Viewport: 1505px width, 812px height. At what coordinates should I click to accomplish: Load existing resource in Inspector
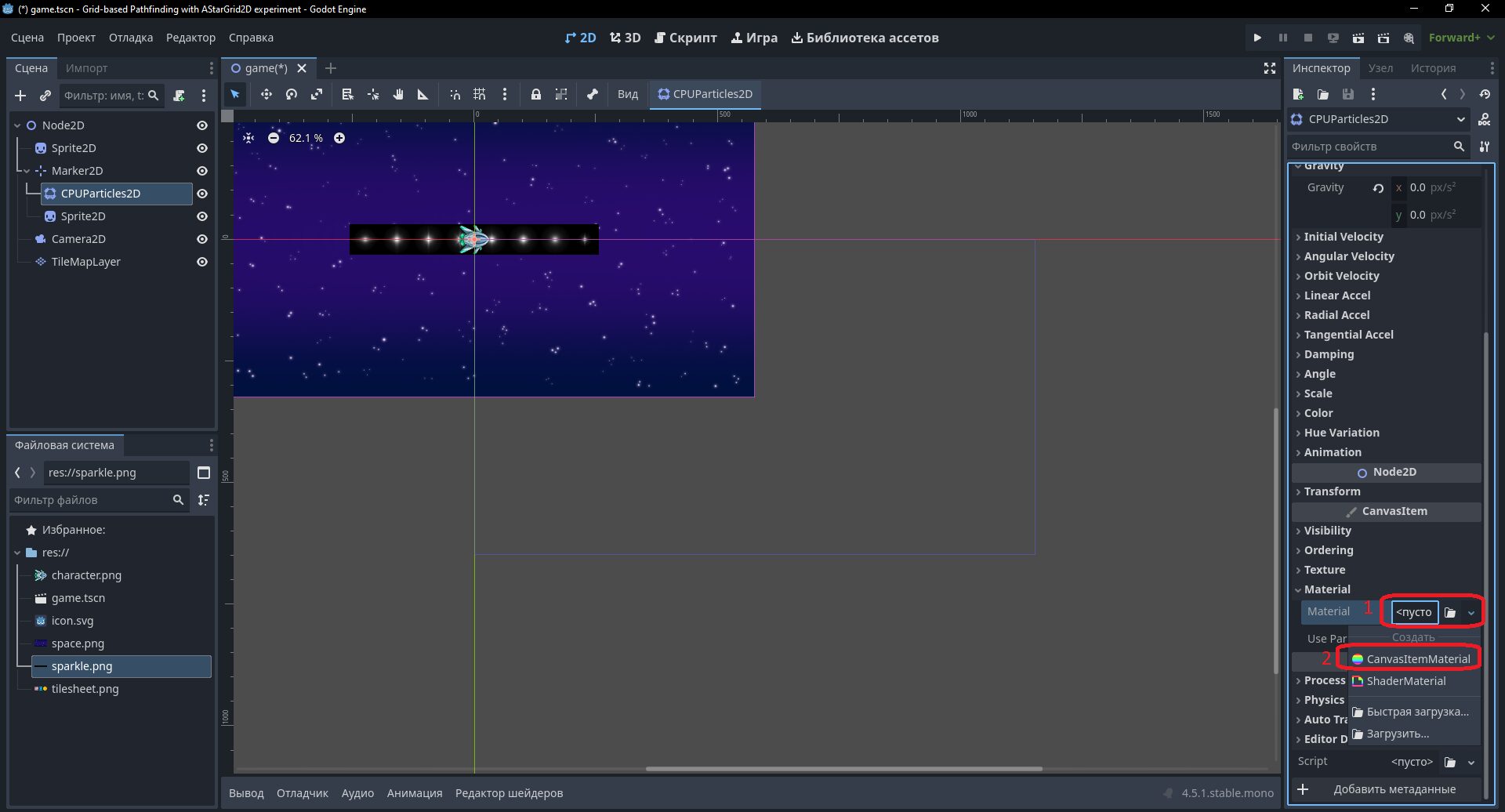point(1323,94)
